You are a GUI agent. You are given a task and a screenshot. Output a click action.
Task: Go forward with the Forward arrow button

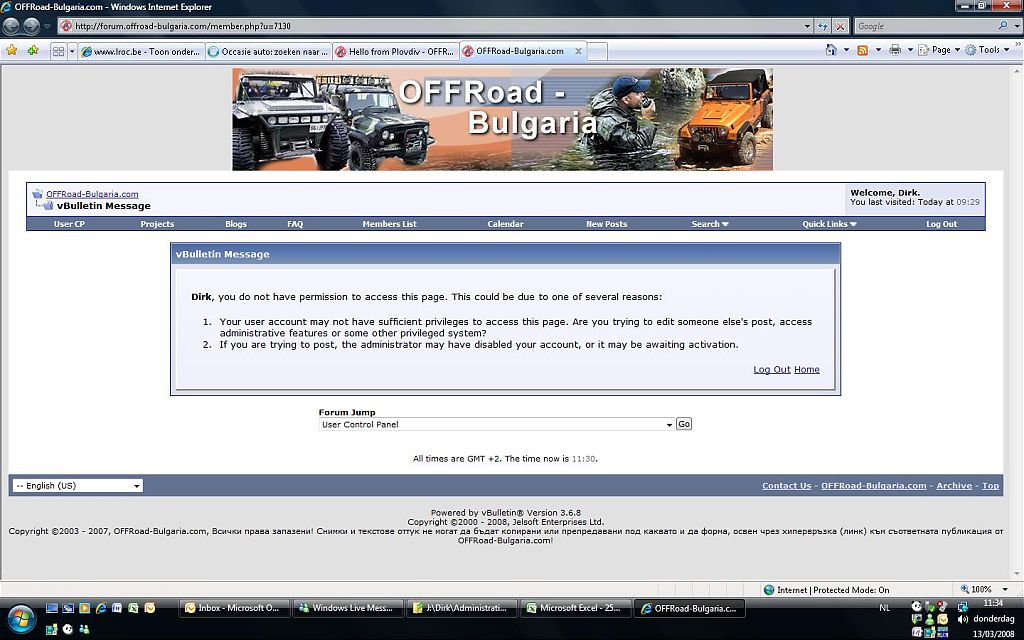[31, 26]
